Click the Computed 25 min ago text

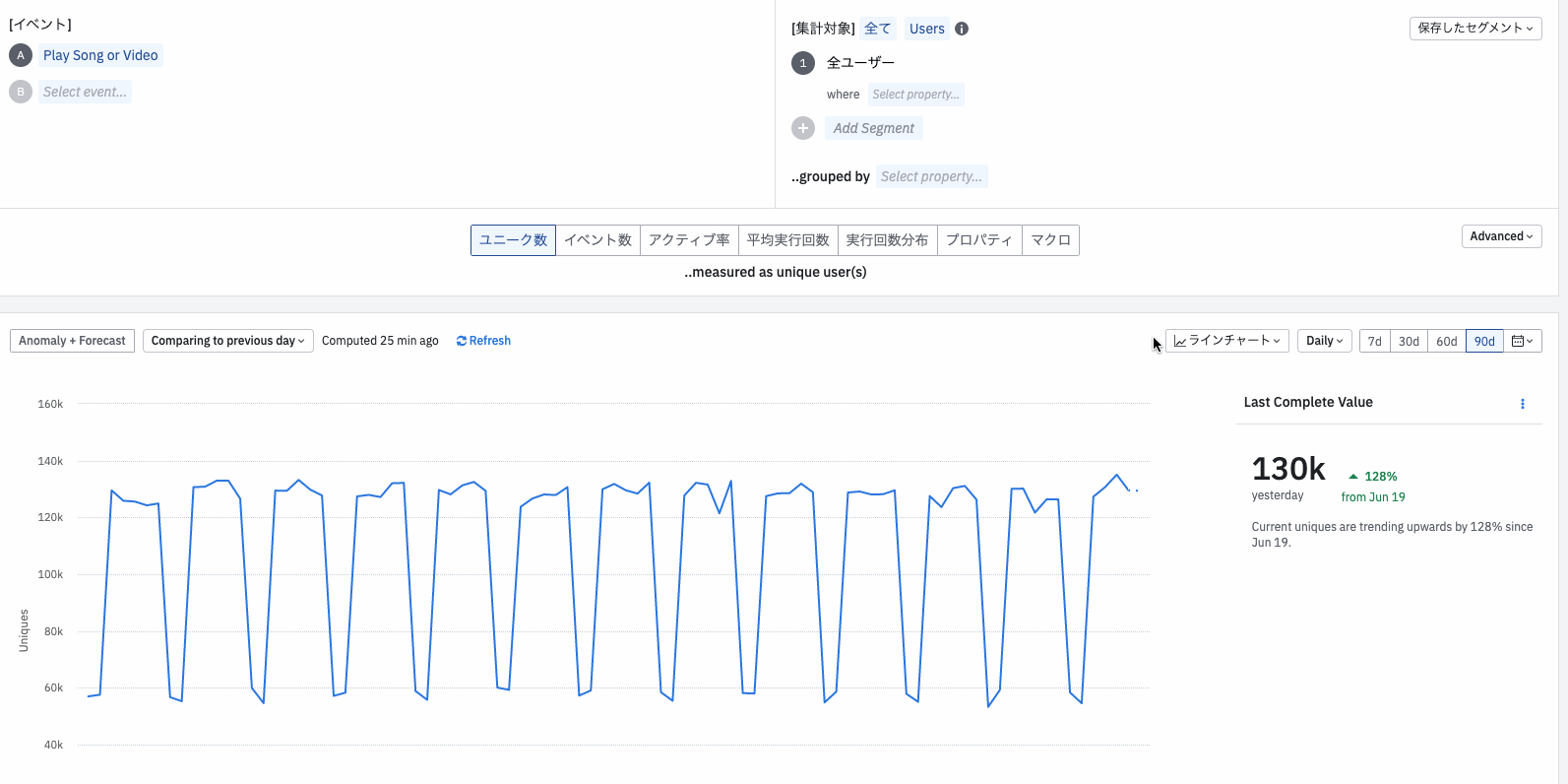pyautogui.click(x=380, y=341)
